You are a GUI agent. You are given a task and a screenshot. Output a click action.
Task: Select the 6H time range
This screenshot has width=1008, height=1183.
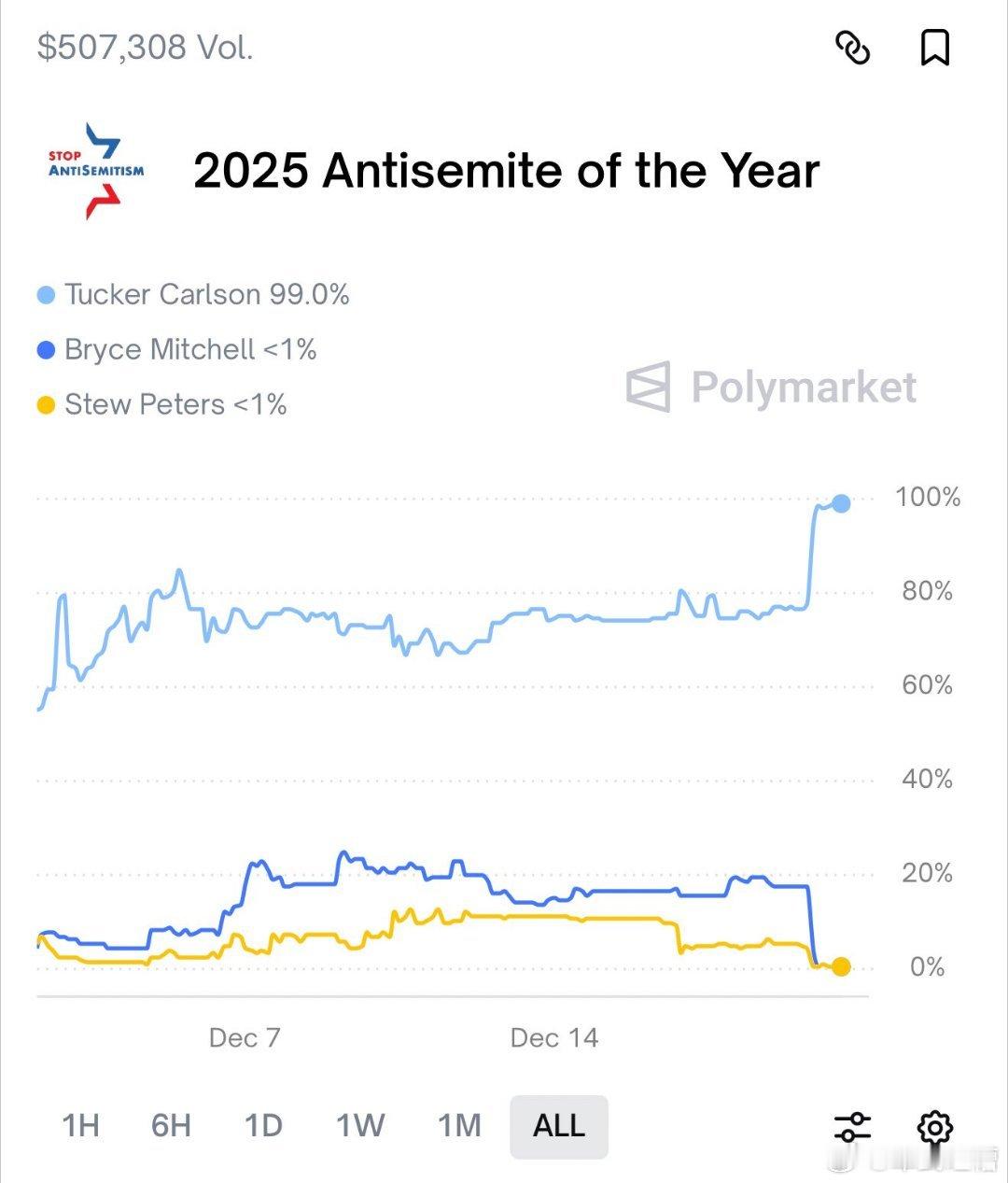pos(171,1126)
